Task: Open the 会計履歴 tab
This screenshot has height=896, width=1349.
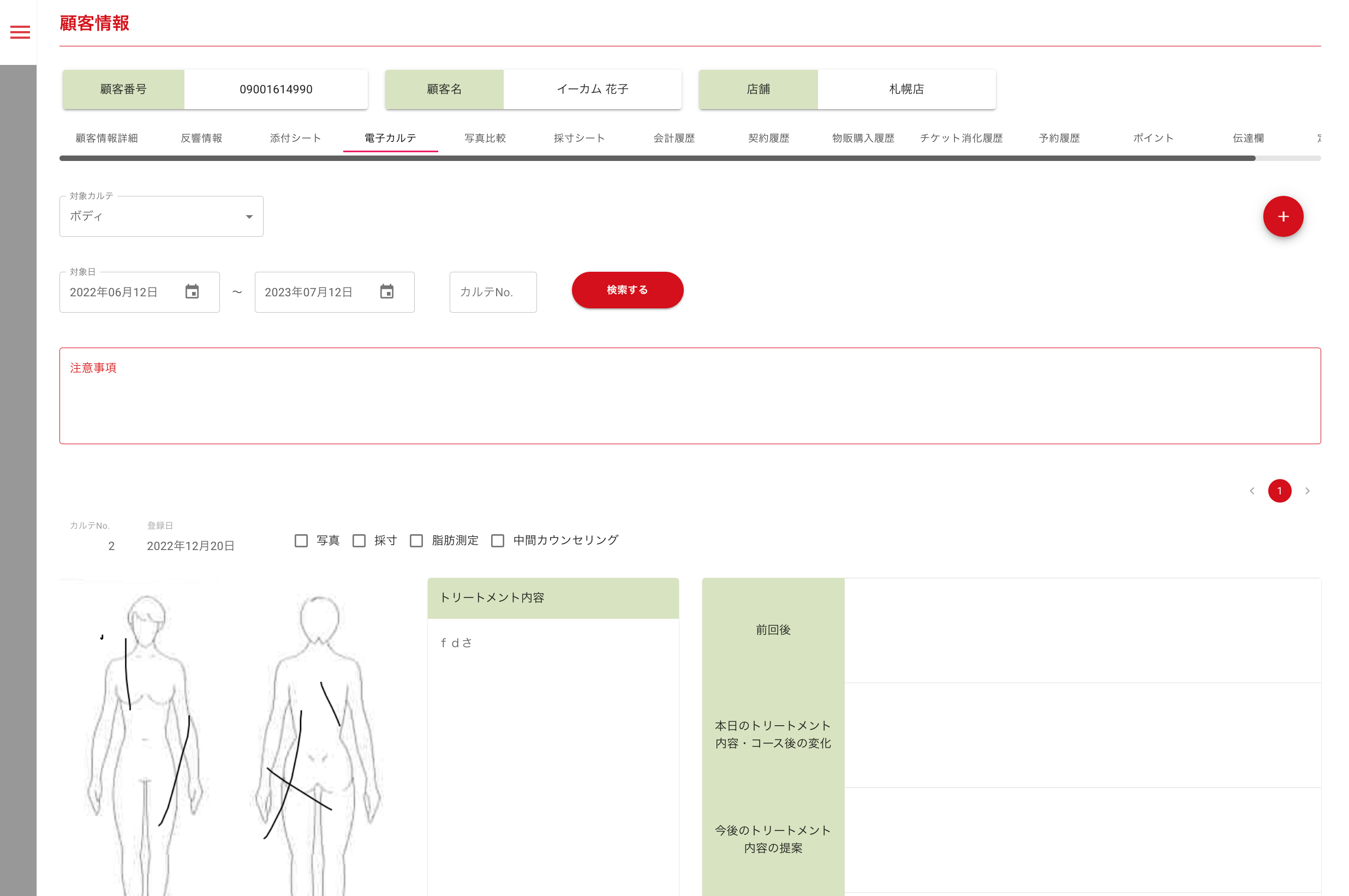Action: 673,138
